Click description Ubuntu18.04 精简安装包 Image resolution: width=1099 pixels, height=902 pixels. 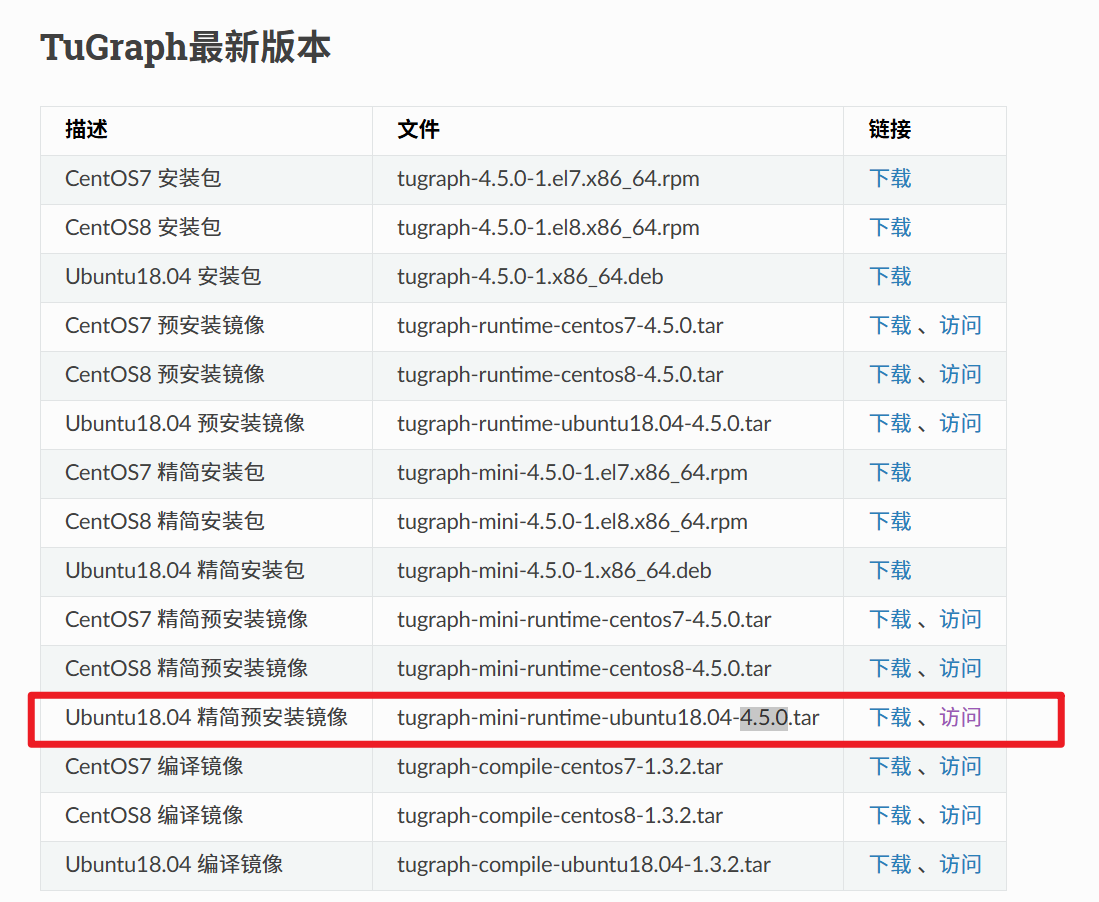click(x=185, y=571)
